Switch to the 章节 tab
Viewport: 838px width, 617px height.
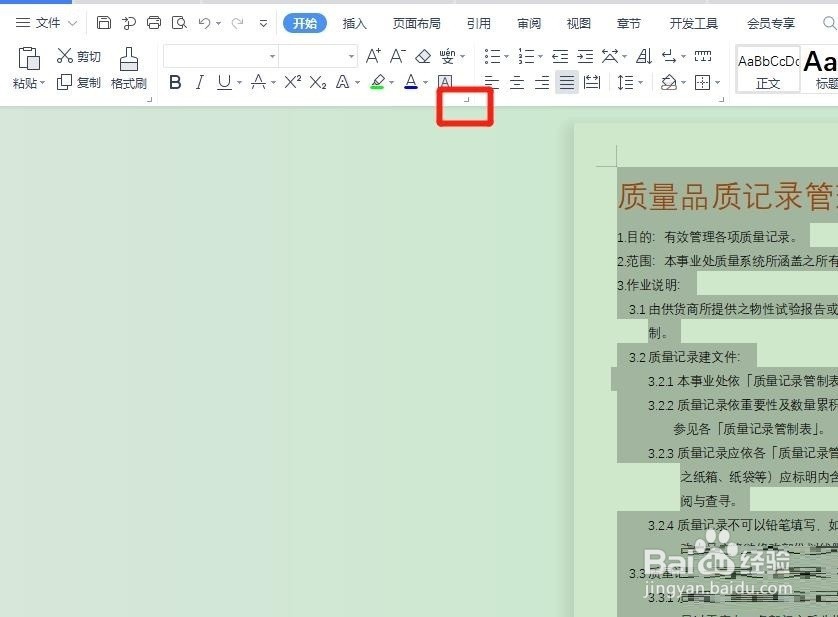(628, 24)
